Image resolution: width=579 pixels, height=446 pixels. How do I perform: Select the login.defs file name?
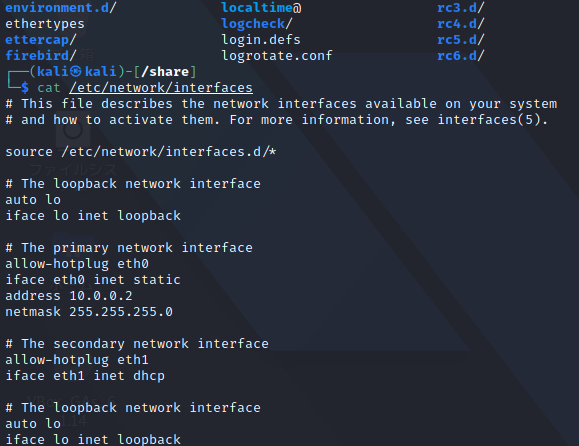coord(261,40)
